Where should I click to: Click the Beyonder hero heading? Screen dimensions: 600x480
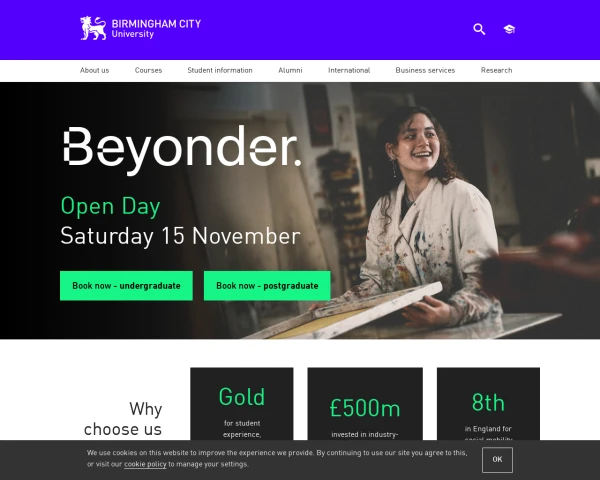[182, 150]
